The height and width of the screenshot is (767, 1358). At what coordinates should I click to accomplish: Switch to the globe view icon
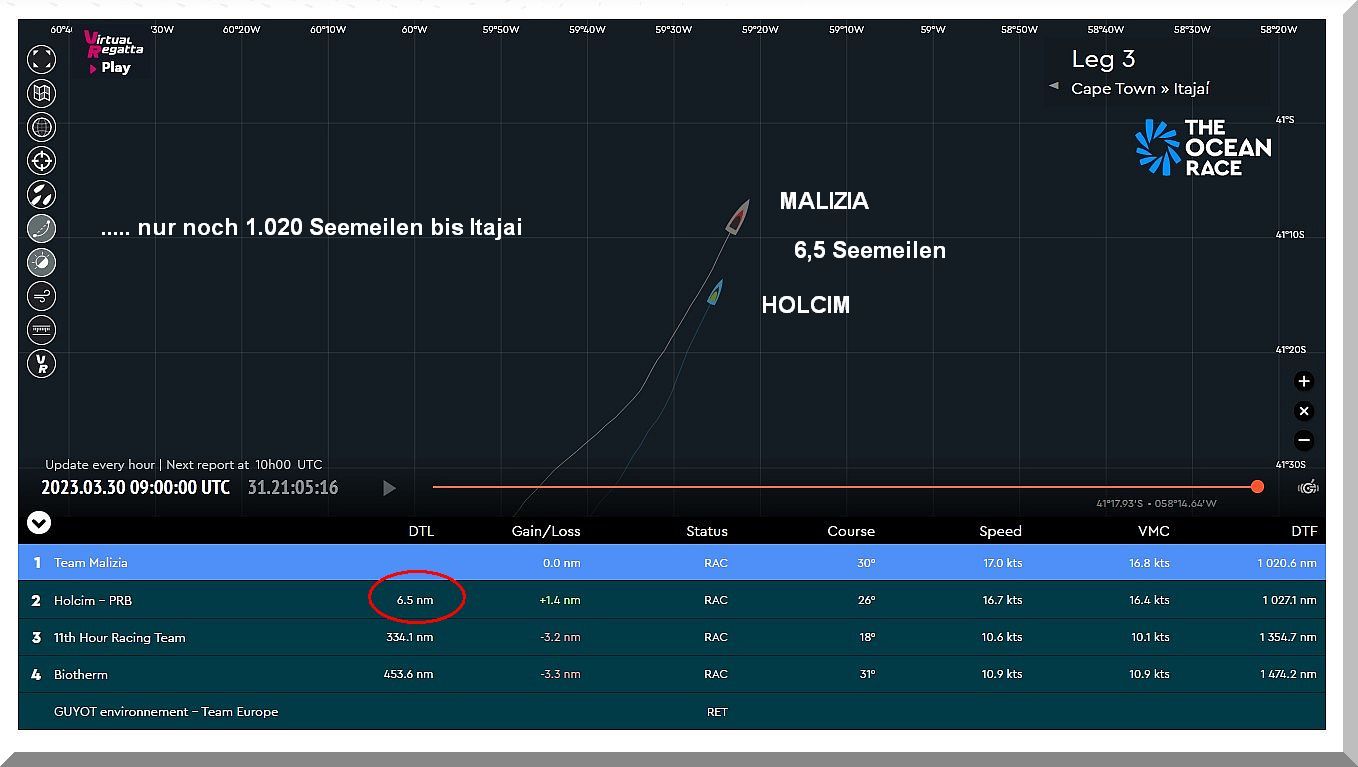point(41,127)
